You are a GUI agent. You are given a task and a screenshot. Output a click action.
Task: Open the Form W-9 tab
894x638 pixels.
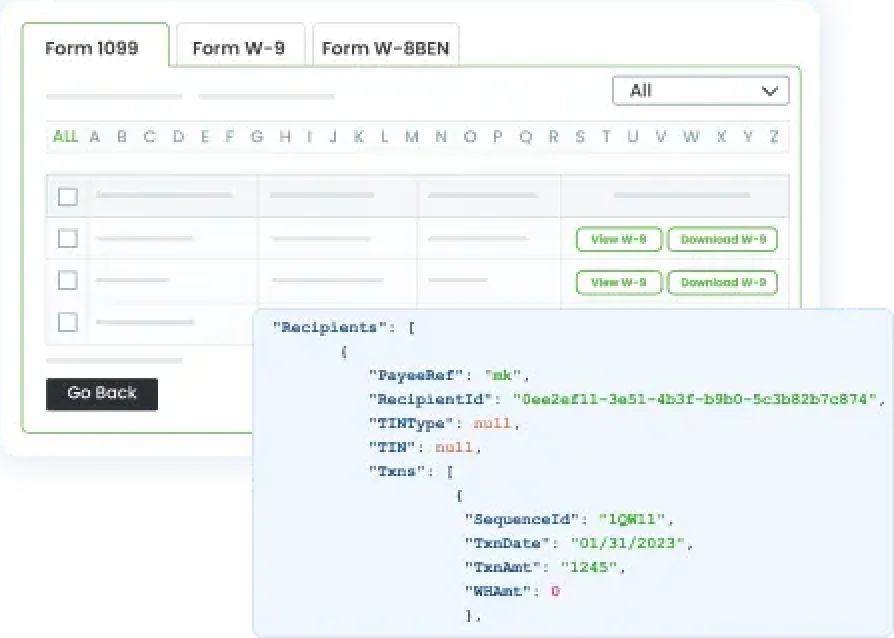point(239,48)
